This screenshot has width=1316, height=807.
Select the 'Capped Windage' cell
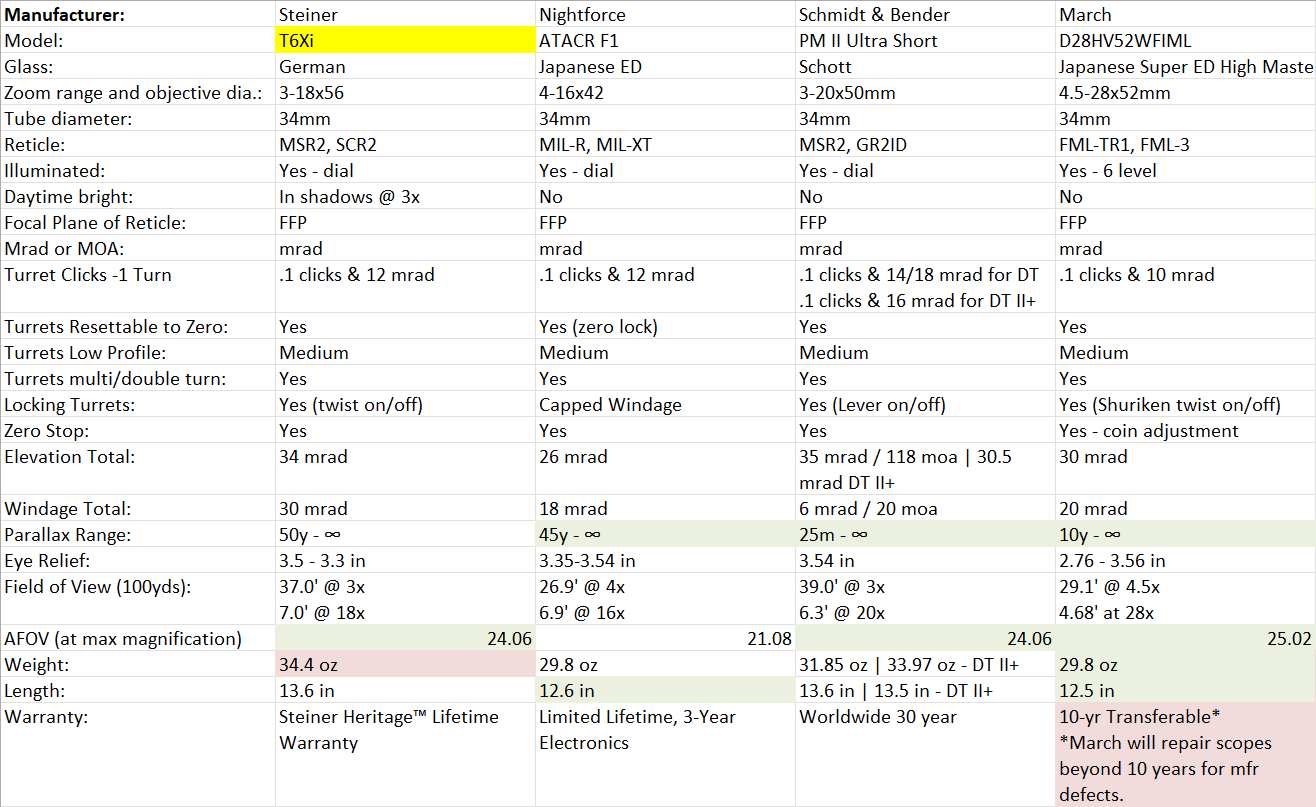pyautogui.click(x=666, y=405)
